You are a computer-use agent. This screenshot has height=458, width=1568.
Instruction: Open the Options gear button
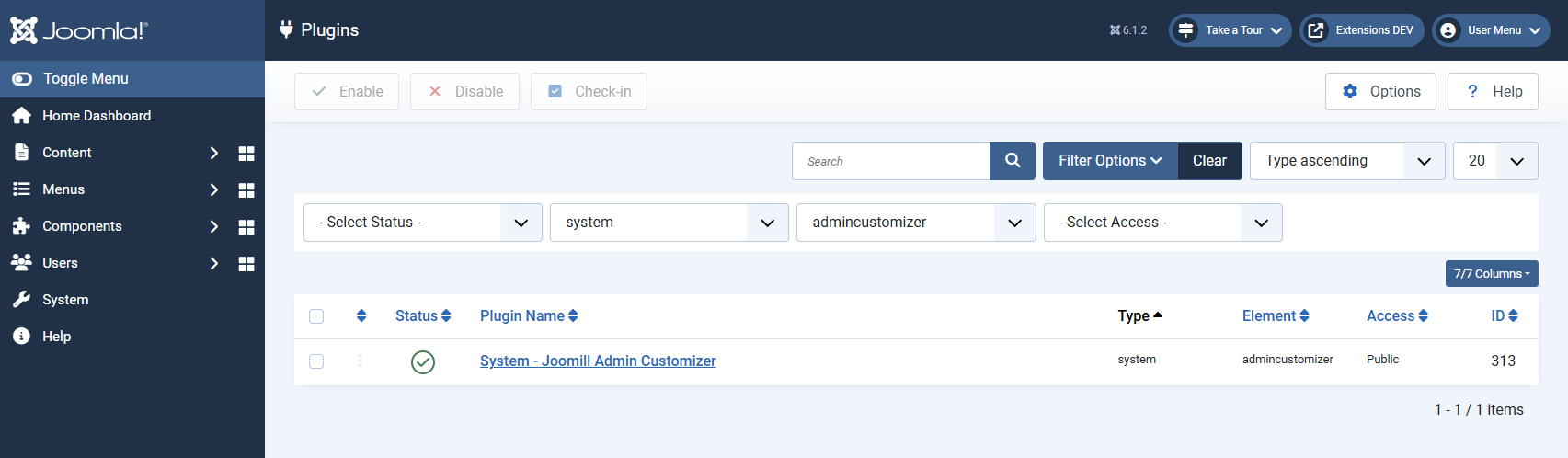(x=1380, y=92)
